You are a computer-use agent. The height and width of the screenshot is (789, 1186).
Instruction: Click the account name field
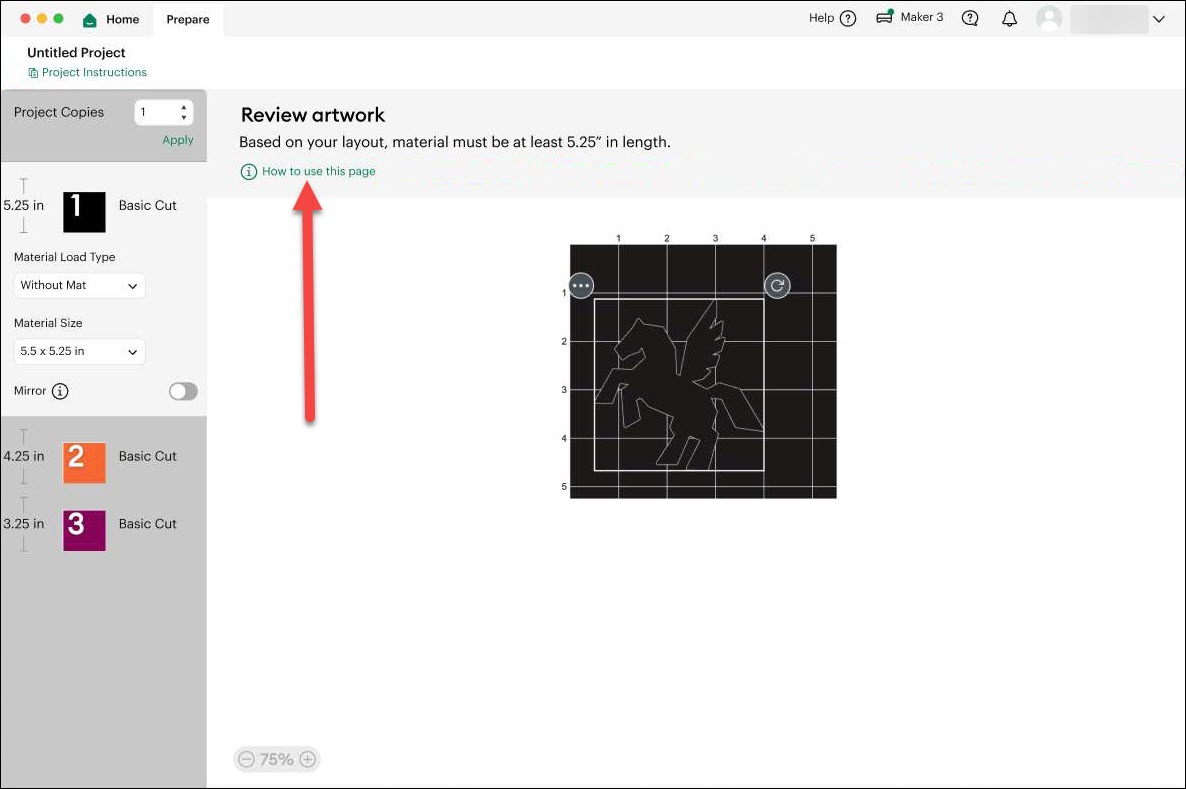(x=1109, y=19)
